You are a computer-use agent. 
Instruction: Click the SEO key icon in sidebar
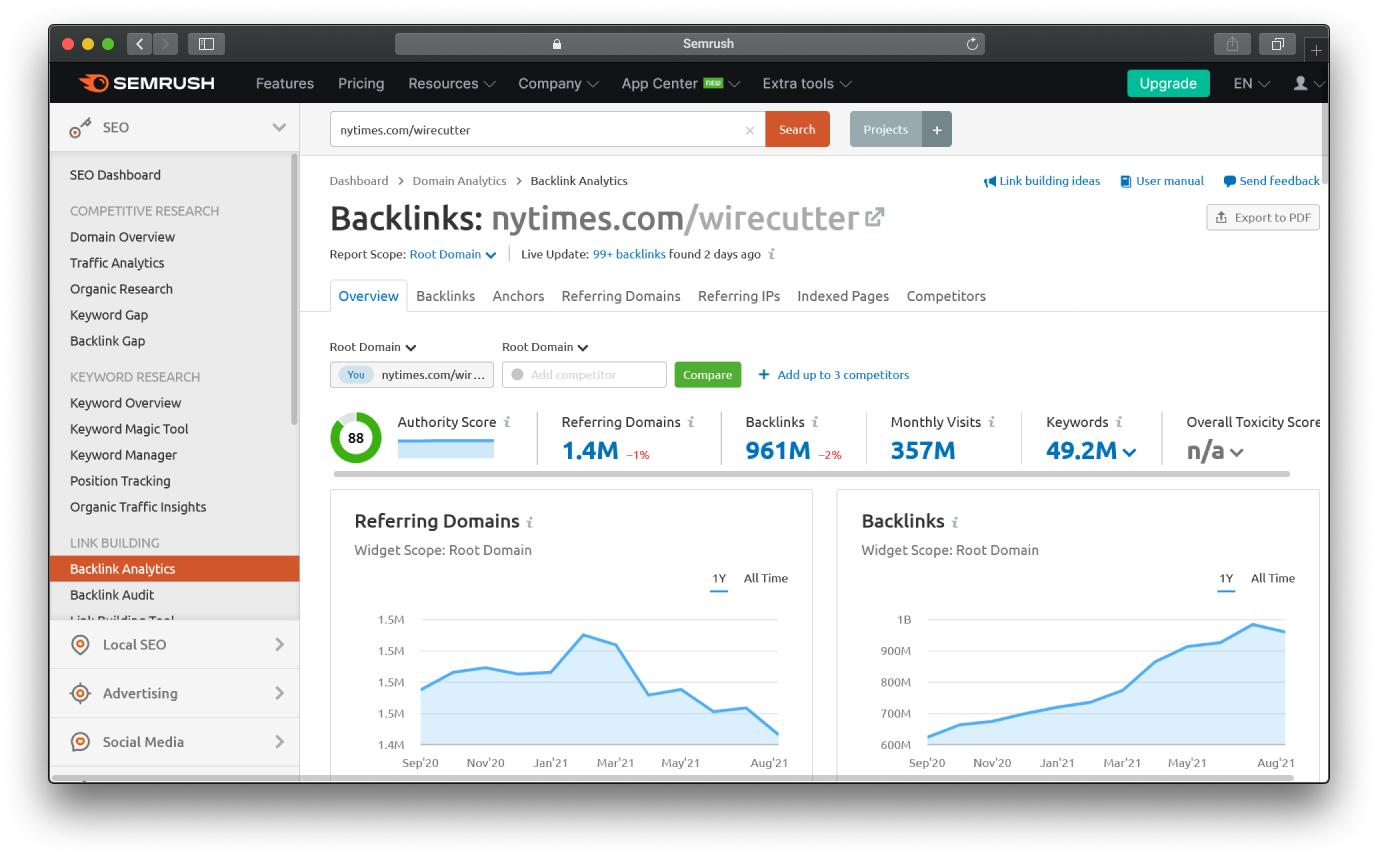(x=80, y=127)
